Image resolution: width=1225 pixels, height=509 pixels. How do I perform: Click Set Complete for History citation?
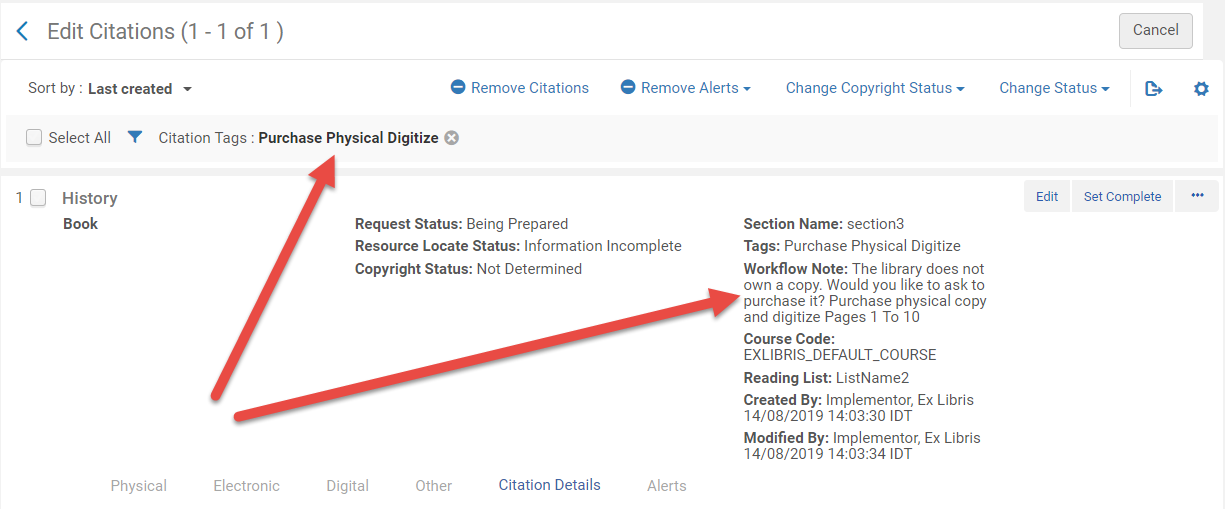[1122, 196]
